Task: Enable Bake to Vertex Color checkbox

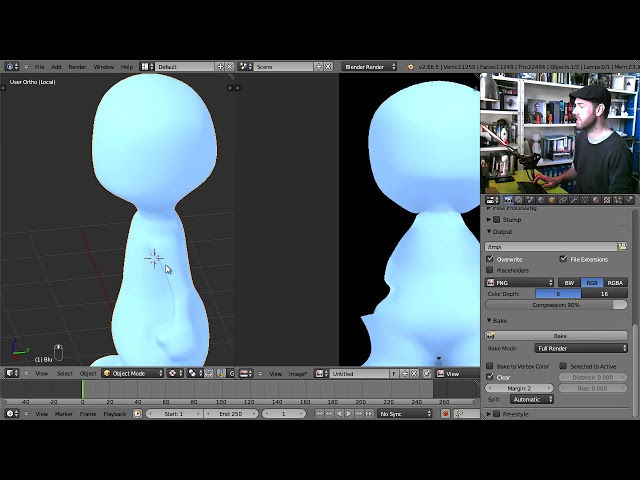Action: point(490,366)
